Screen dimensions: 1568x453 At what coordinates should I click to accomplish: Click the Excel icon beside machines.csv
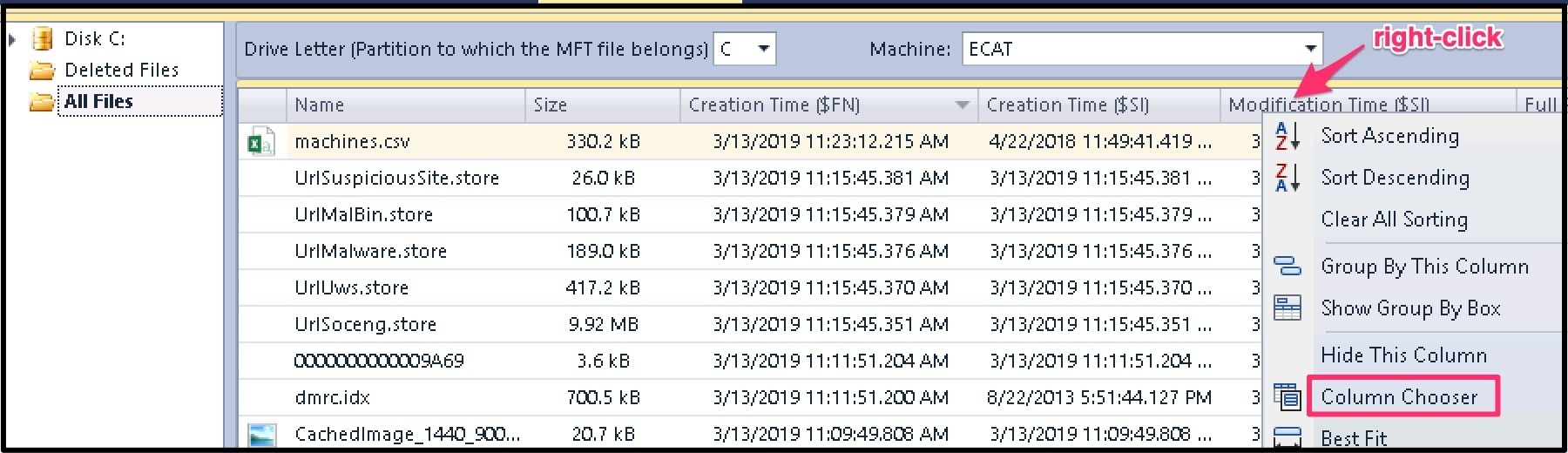260,142
